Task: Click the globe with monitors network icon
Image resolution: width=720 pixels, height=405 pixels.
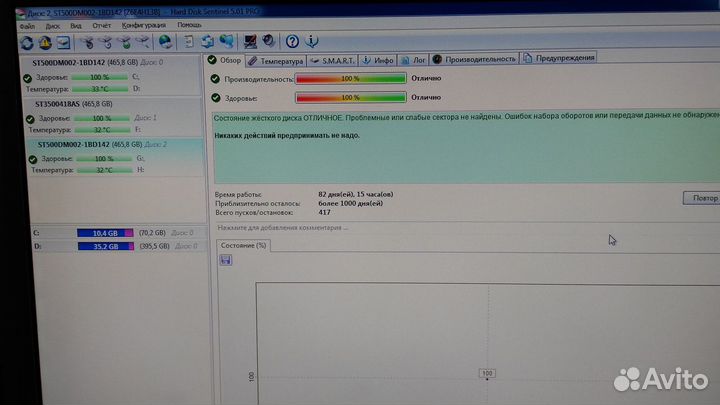Action: coord(226,42)
